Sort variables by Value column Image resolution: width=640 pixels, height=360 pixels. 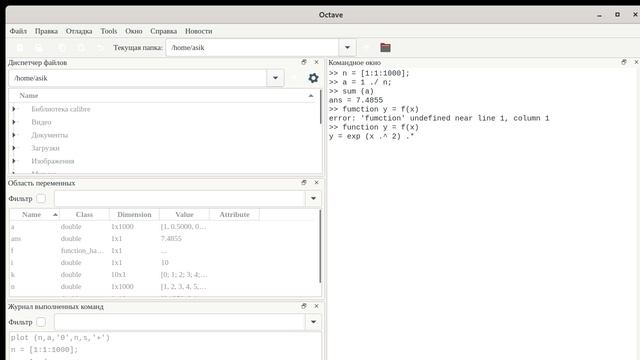tap(184, 214)
